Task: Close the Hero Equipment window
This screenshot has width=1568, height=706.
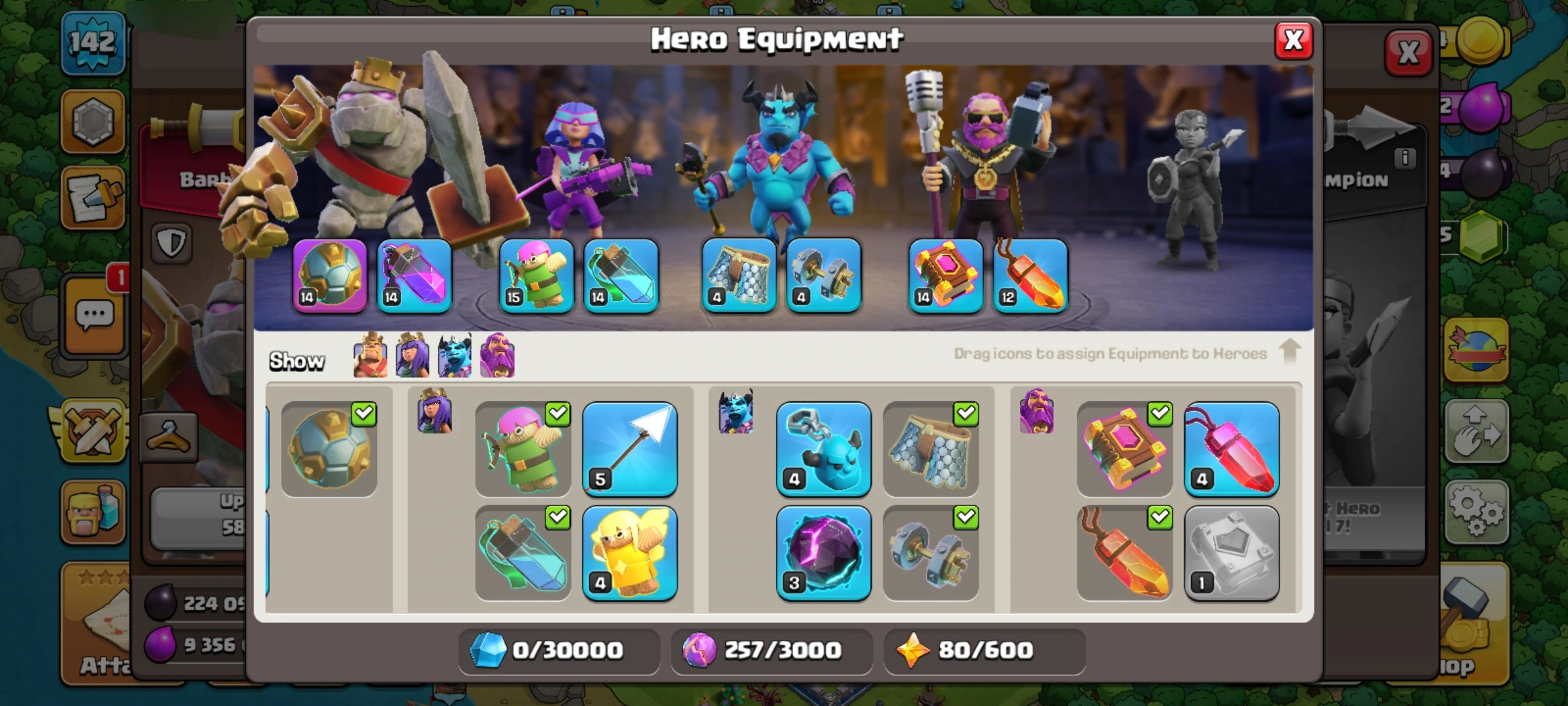Action: [x=1294, y=41]
